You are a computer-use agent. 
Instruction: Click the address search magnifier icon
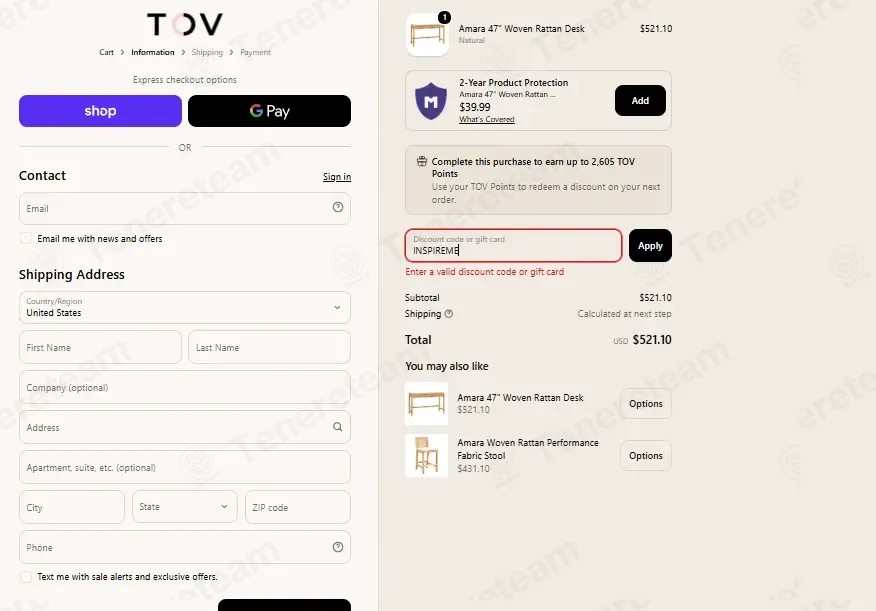[x=338, y=427]
